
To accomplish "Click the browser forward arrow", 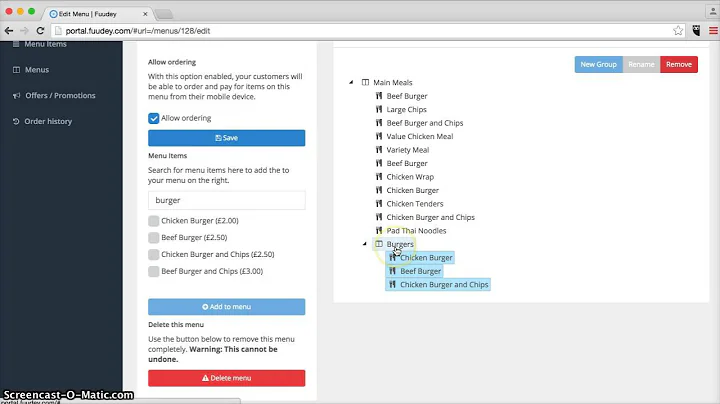I will pos(24,31).
